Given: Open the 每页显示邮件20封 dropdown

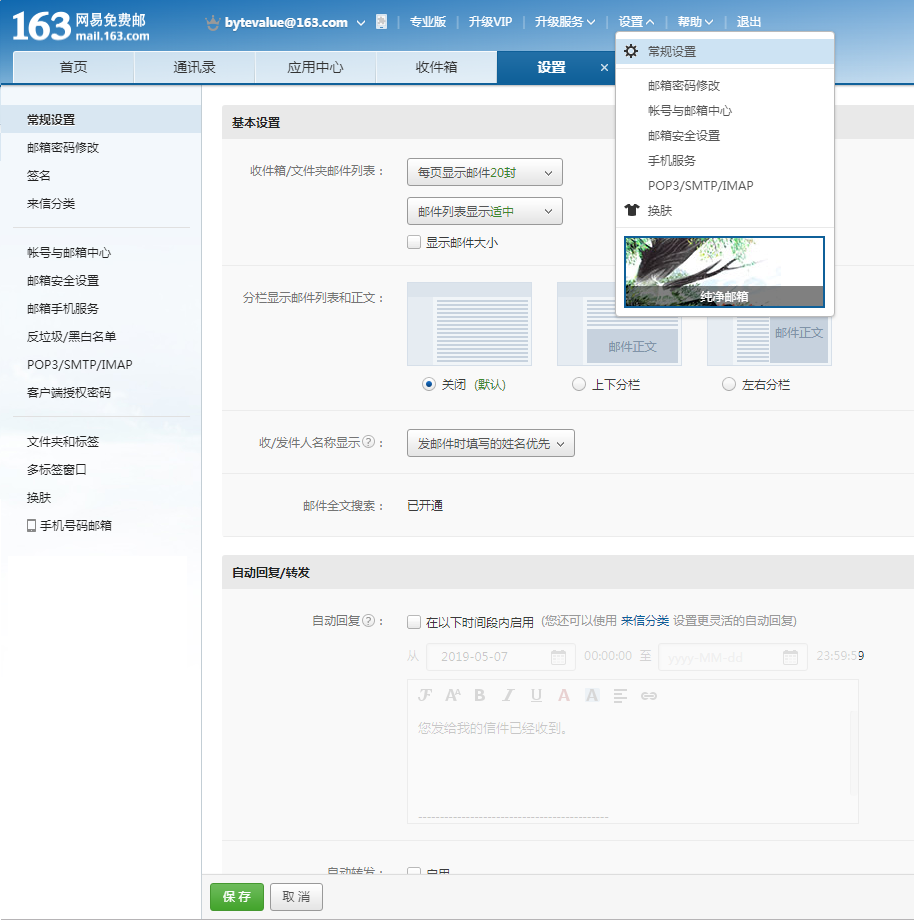Looking at the screenshot, I should pos(485,172).
